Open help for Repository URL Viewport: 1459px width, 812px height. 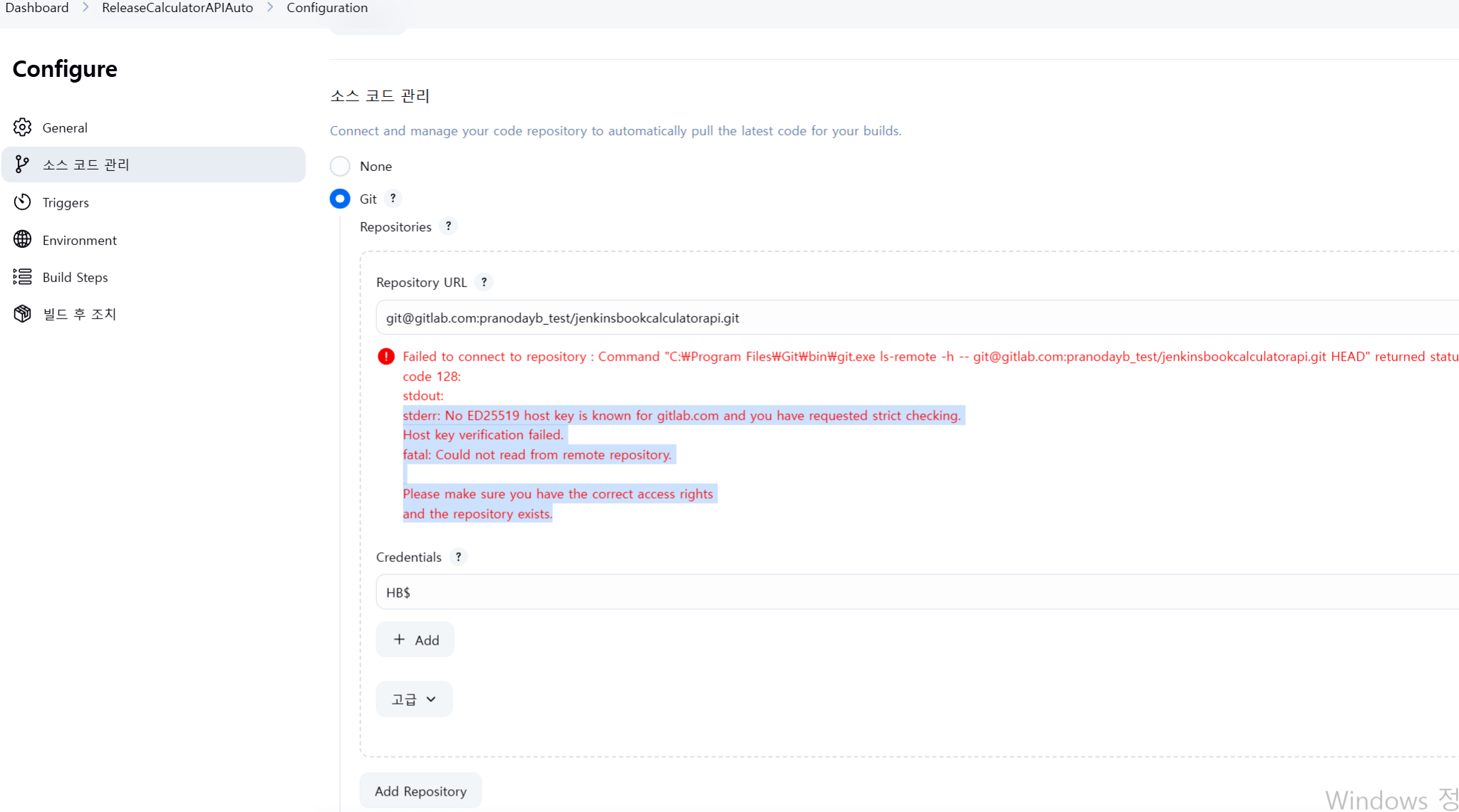484,282
